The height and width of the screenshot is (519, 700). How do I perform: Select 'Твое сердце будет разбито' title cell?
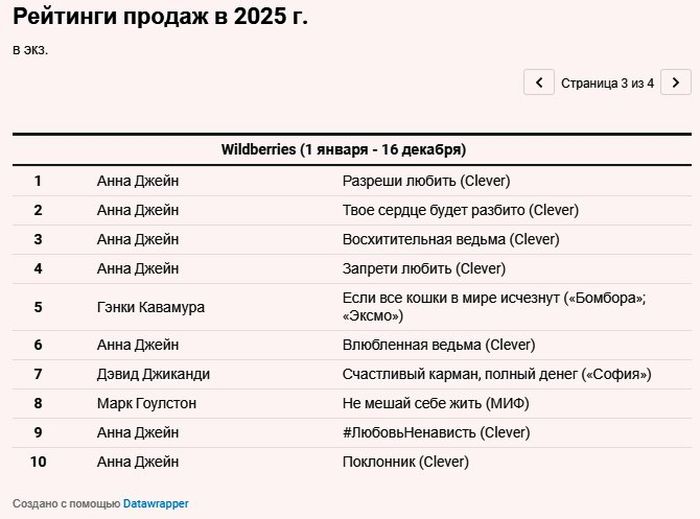(x=460, y=210)
